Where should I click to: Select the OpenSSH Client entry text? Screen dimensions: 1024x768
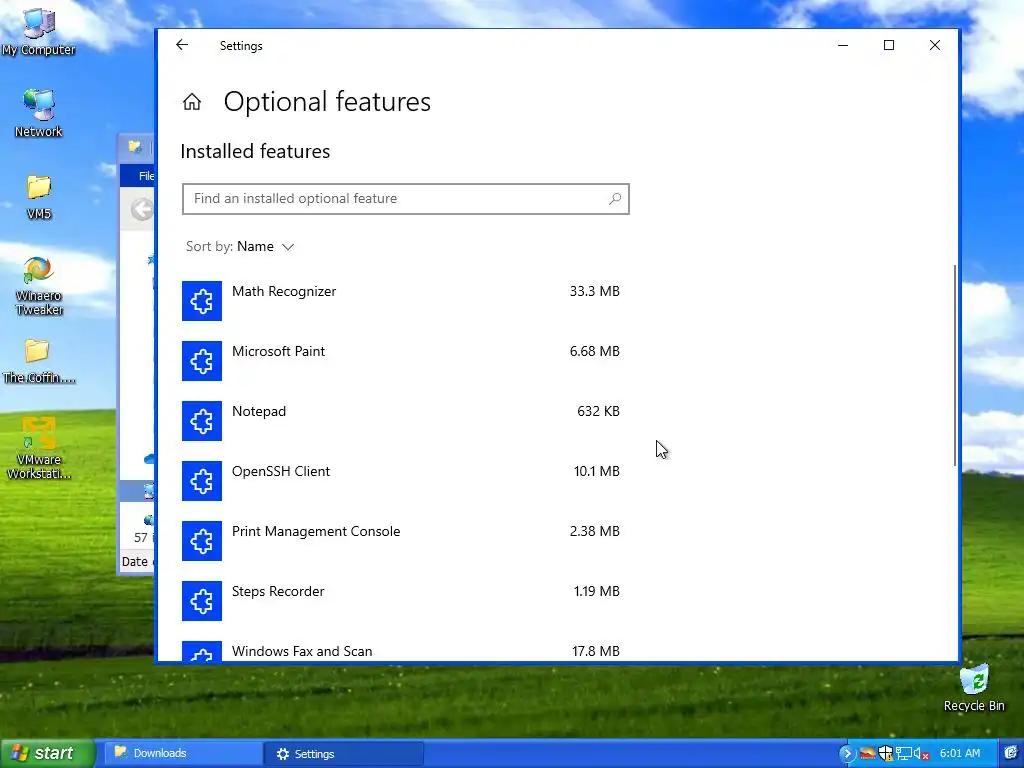(x=281, y=472)
